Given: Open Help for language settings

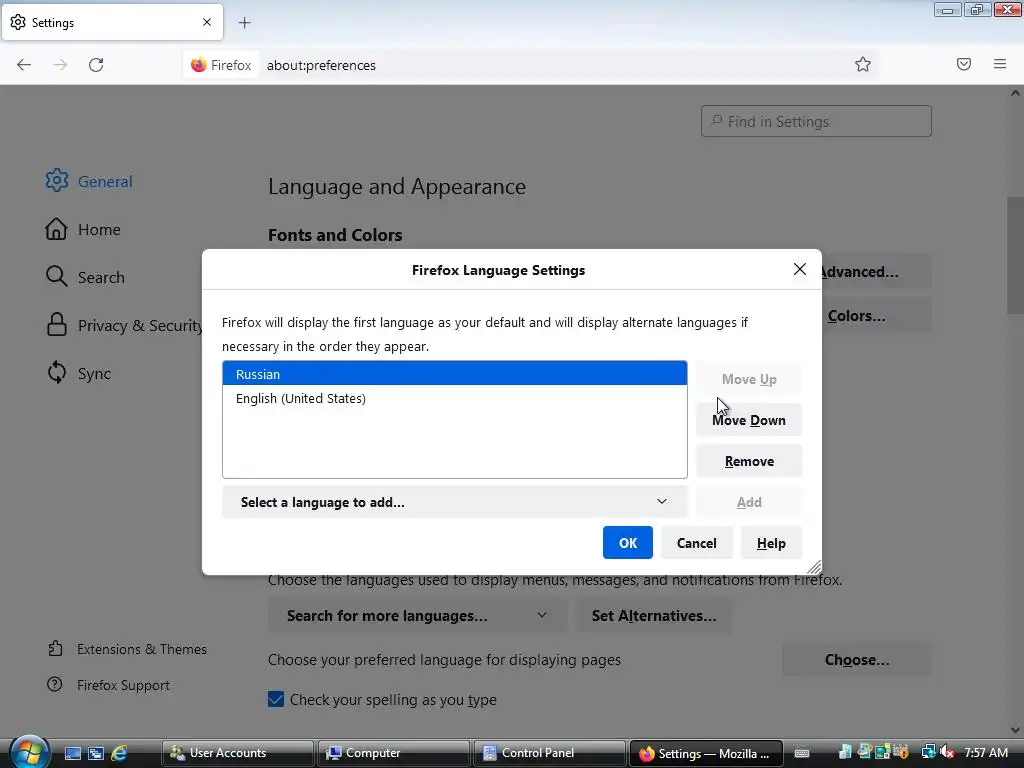Looking at the screenshot, I should point(771,543).
